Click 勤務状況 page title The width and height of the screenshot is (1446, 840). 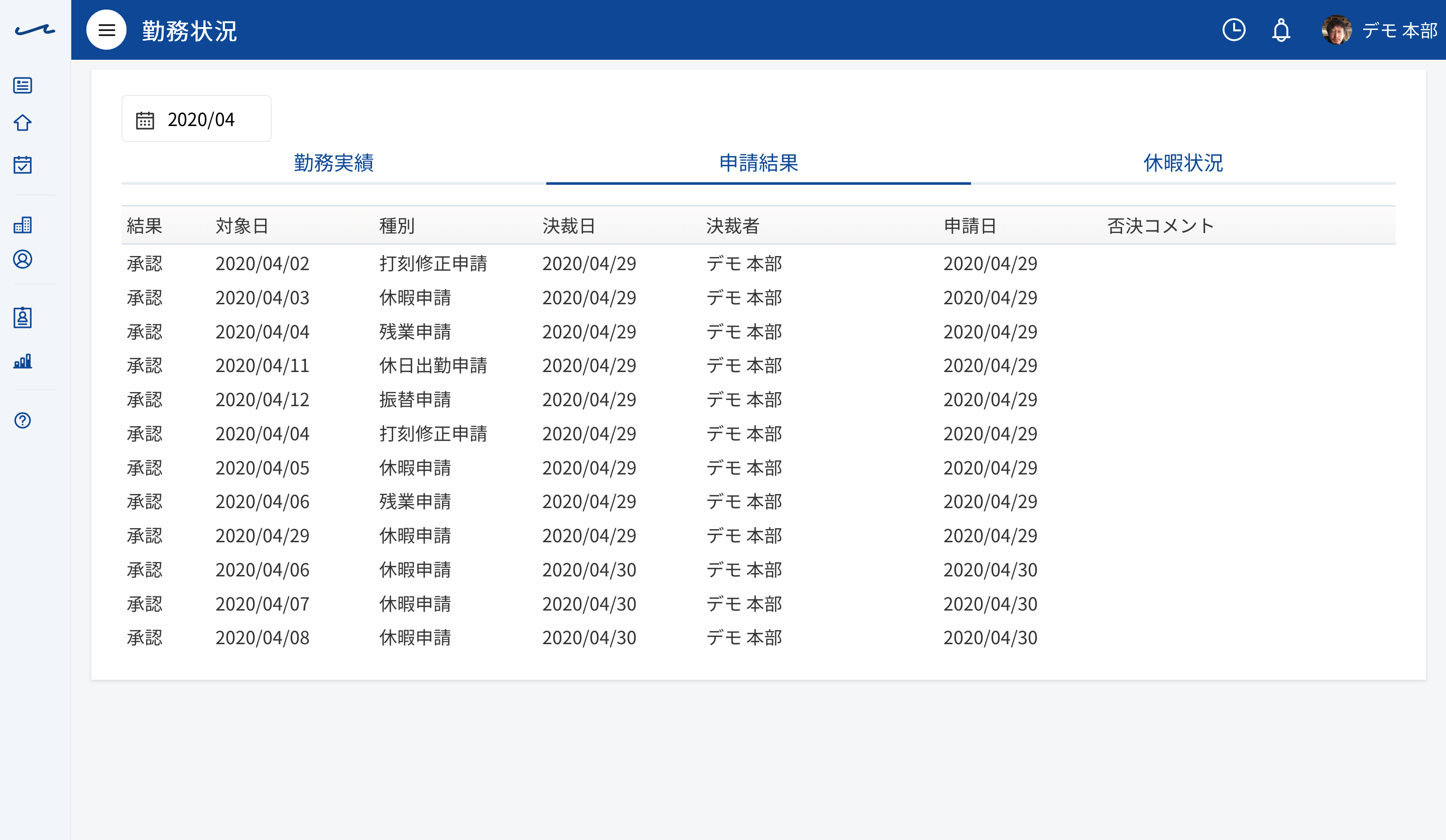(x=189, y=31)
